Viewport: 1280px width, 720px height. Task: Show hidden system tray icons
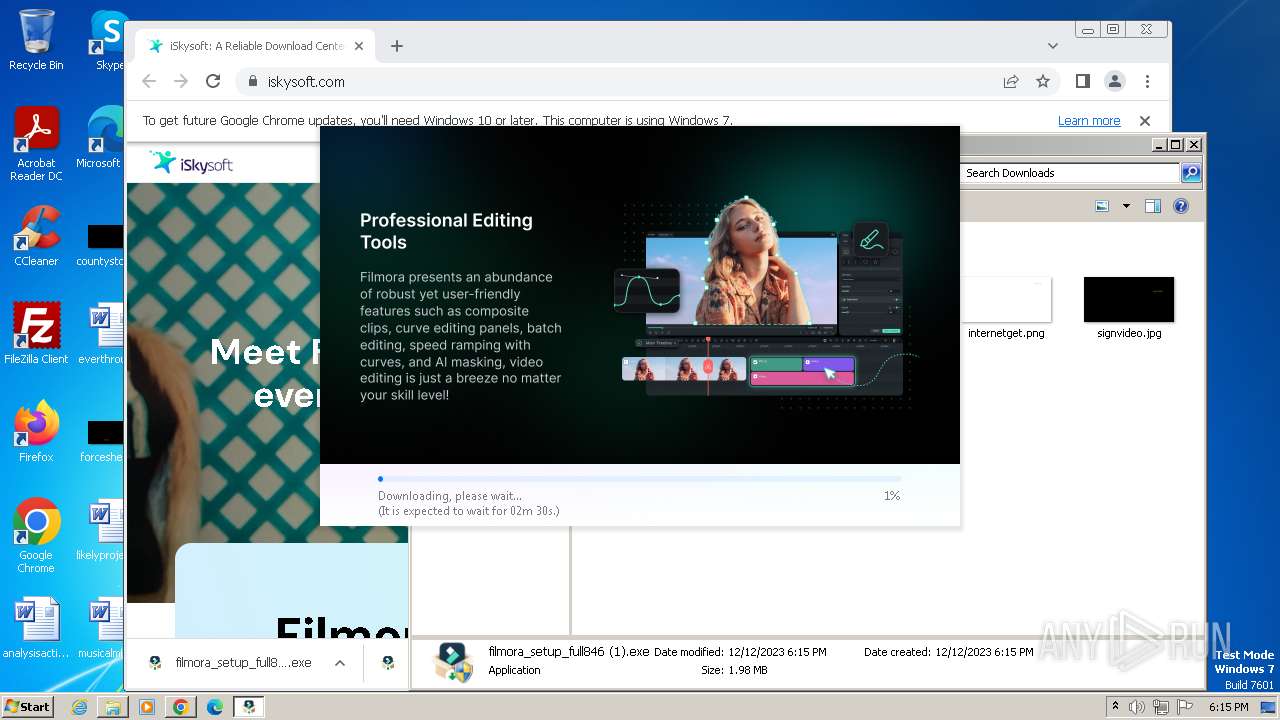(x=1116, y=707)
